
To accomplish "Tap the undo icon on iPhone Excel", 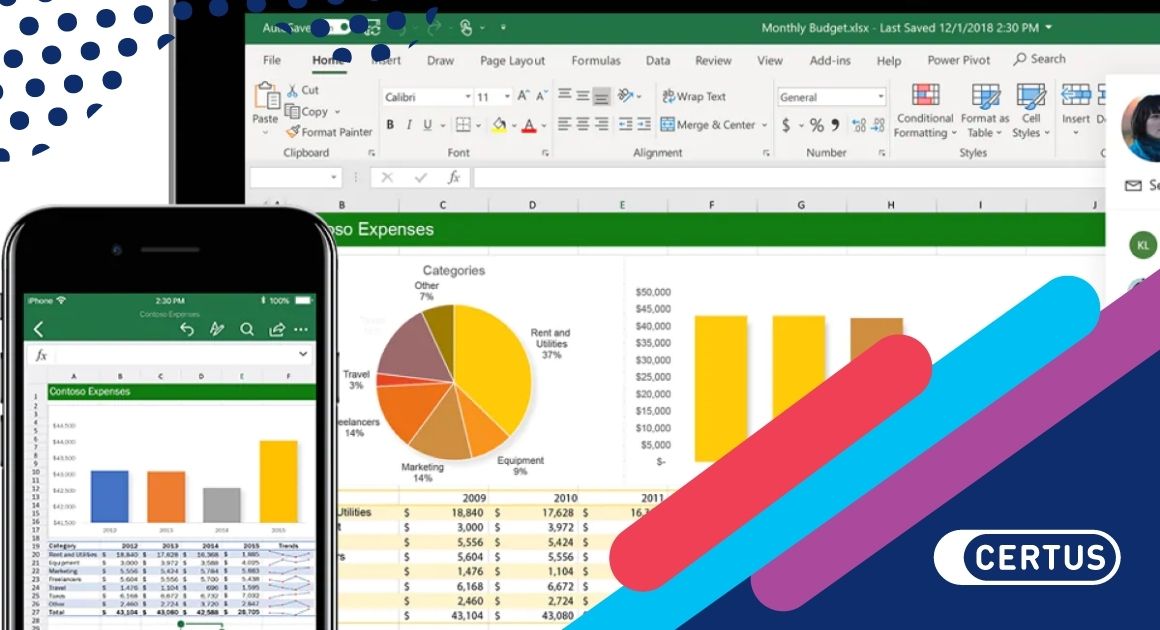I will (x=187, y=329).
